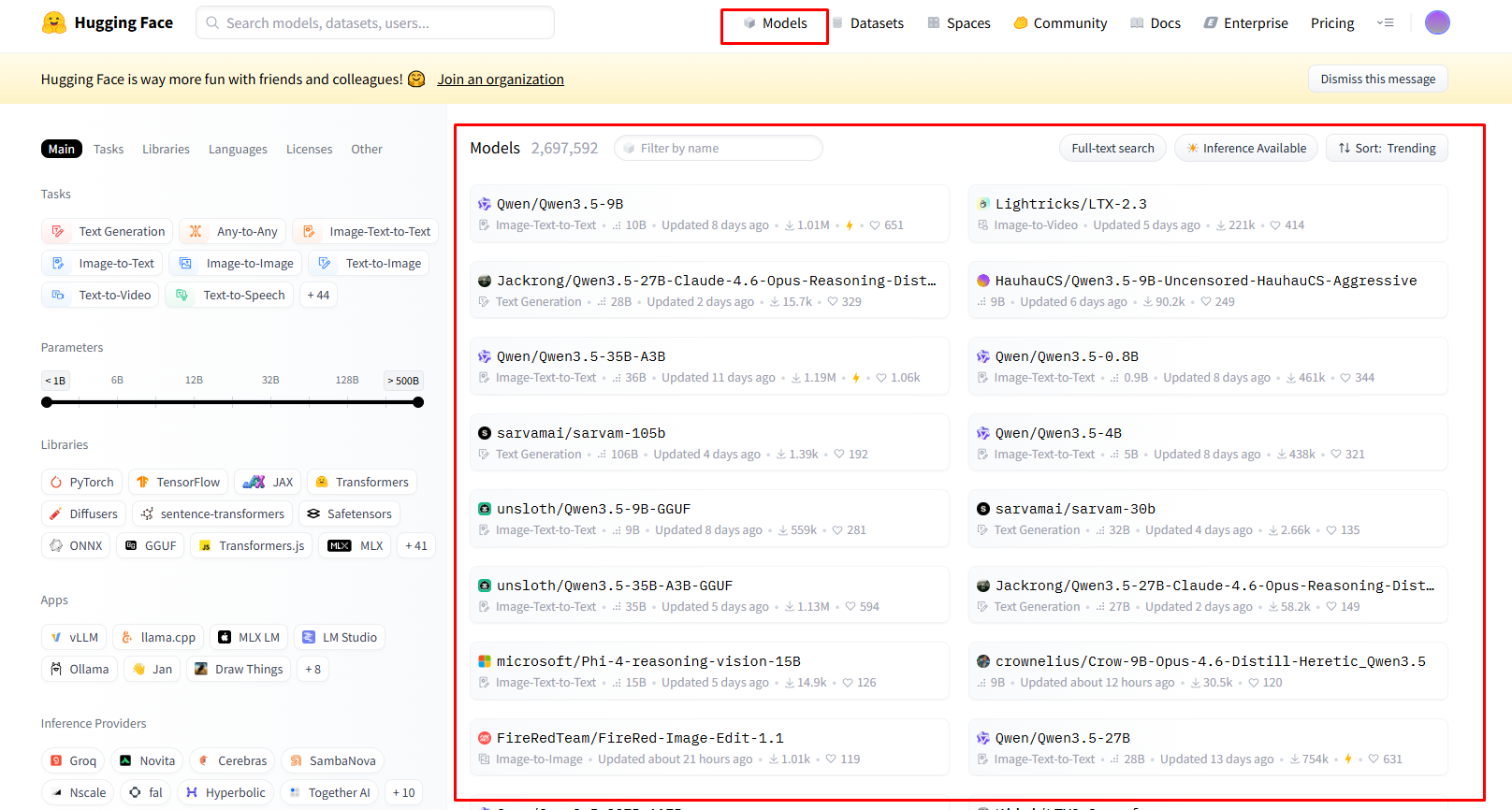Go to Datasets in the top navigation
The width and height of the screenshot is (1512, 810).
867,23
